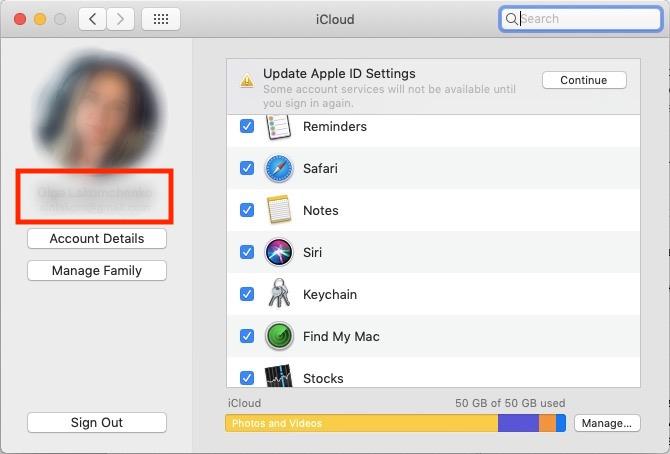Screen dimensions: 670x454
Task: Open Manage... storage button
Action: click(607, 423)
